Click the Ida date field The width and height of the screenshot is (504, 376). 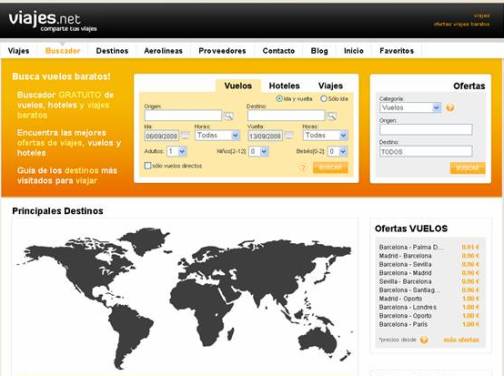click(x=162, y=136)
